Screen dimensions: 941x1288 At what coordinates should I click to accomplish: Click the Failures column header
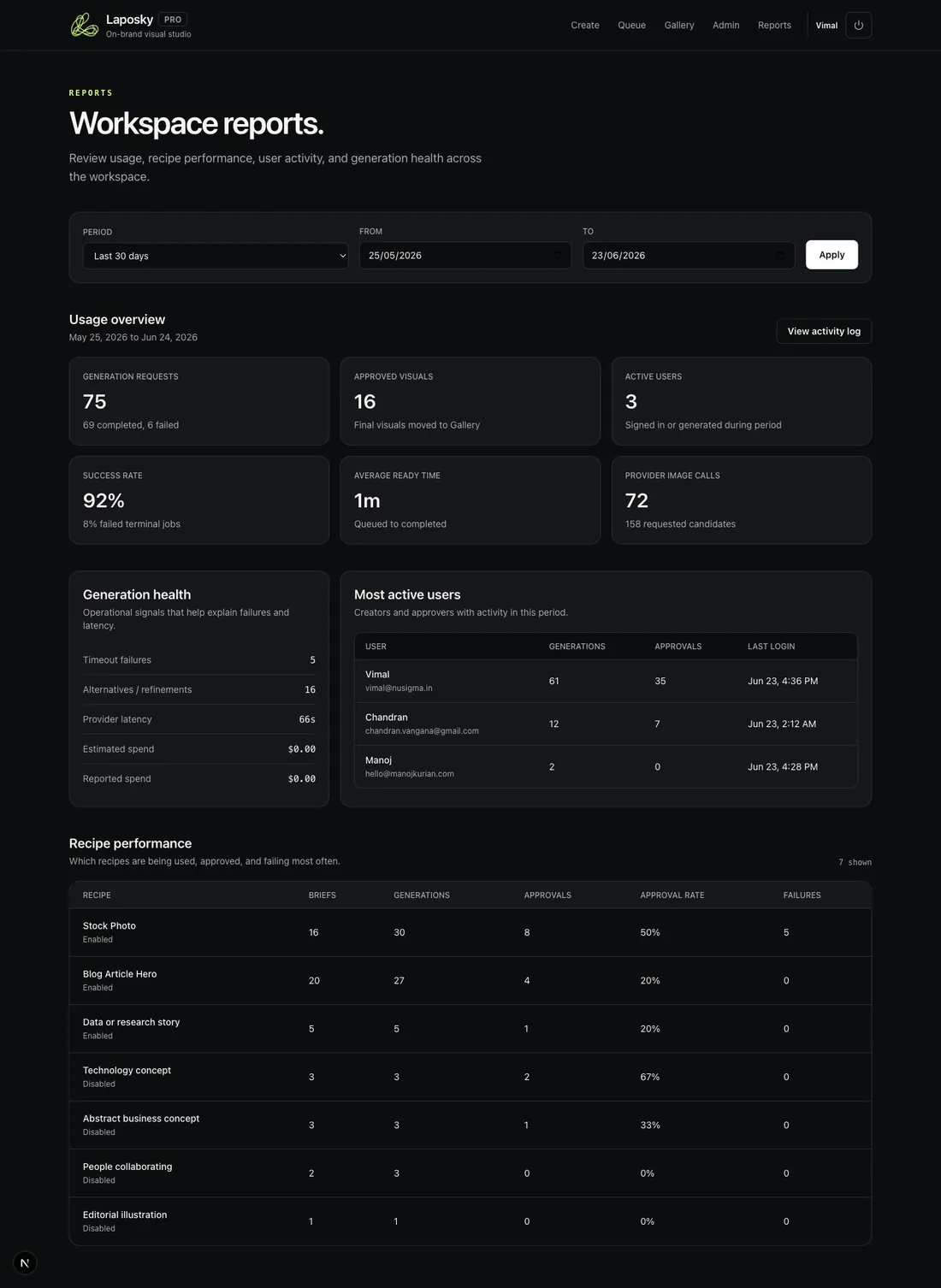pos(802,895)
